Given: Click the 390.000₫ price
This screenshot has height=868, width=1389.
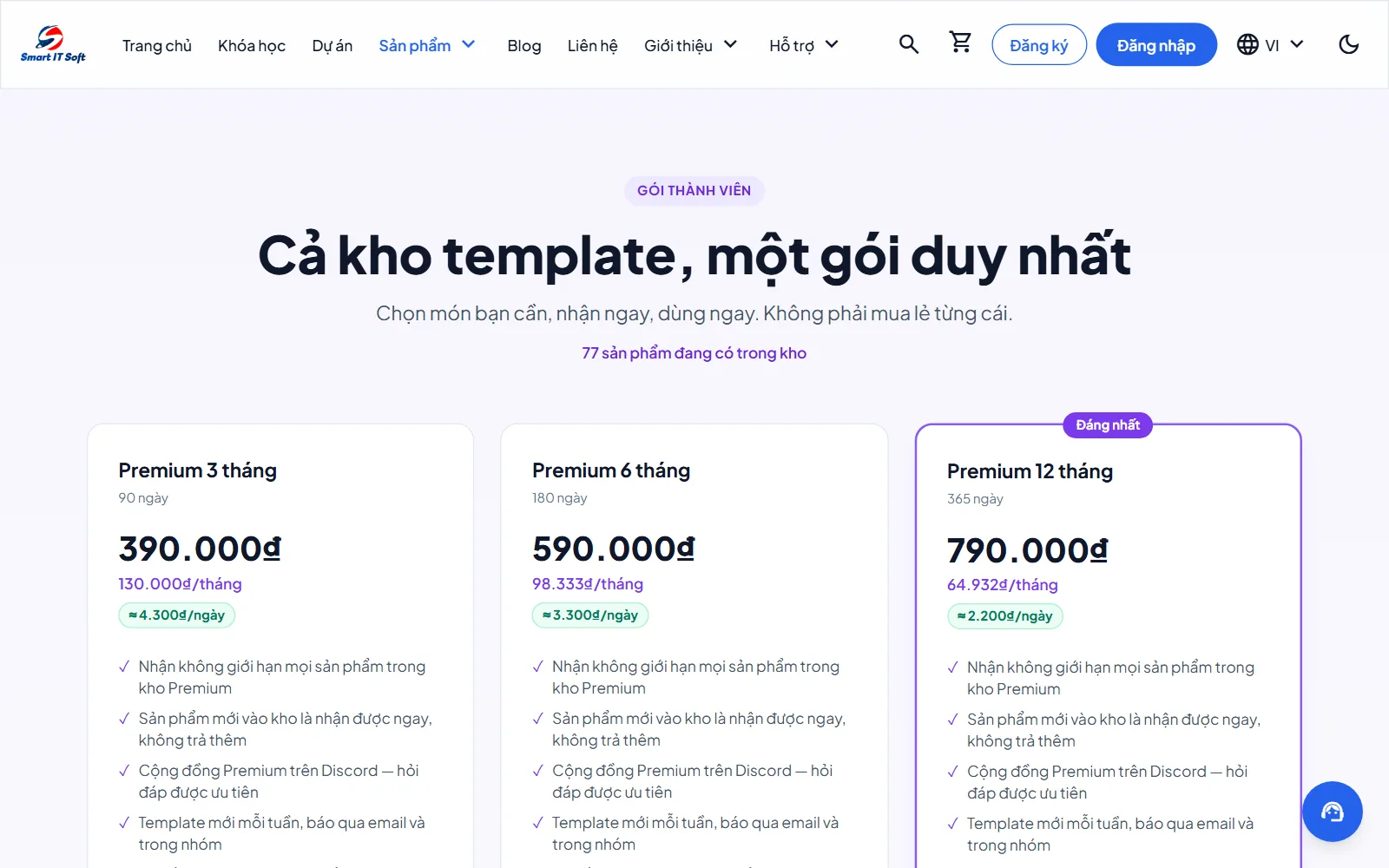Looking at the screenshot, I should point(200,549).
